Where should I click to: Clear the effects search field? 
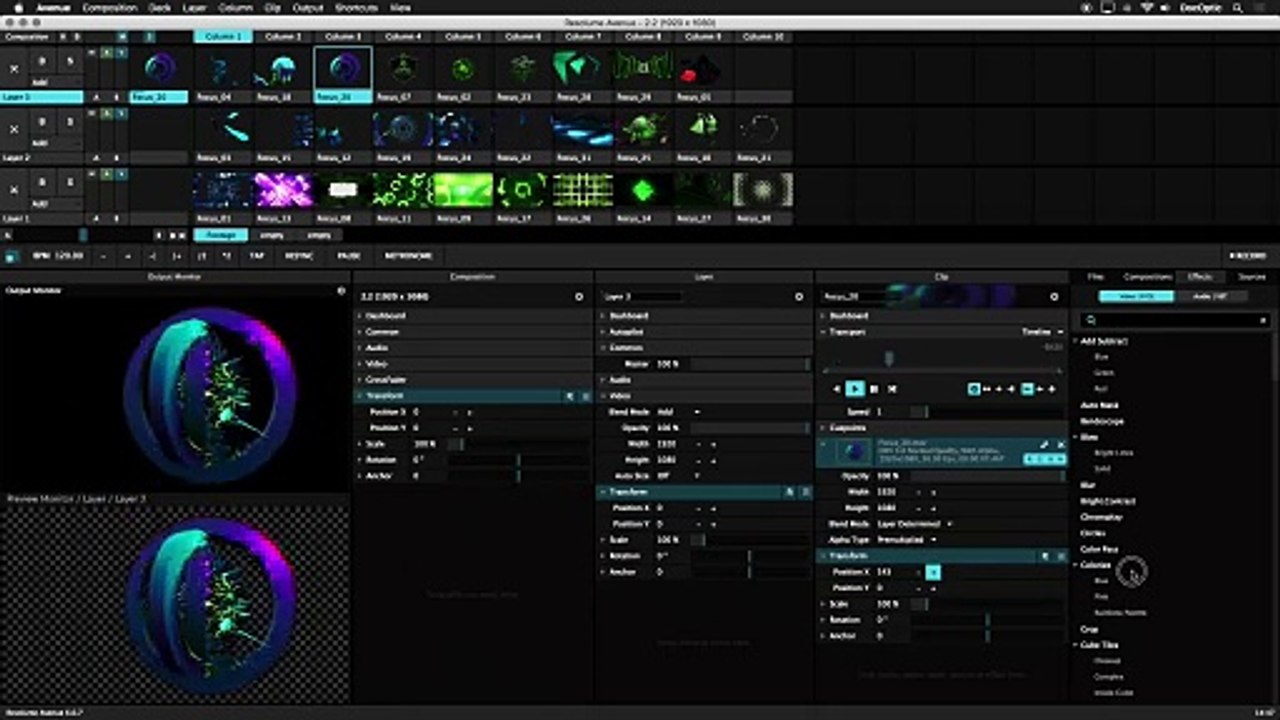pyautogui.click(x=1263, y=320)
